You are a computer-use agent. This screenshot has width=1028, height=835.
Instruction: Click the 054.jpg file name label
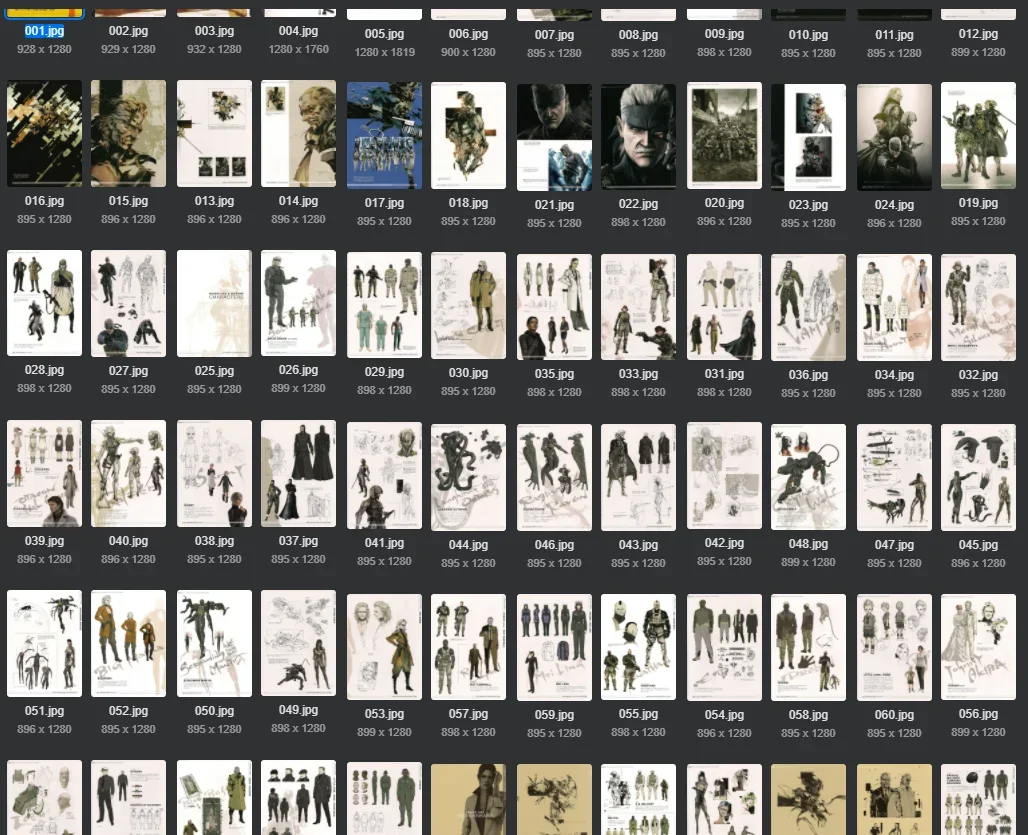coord(724,714)
